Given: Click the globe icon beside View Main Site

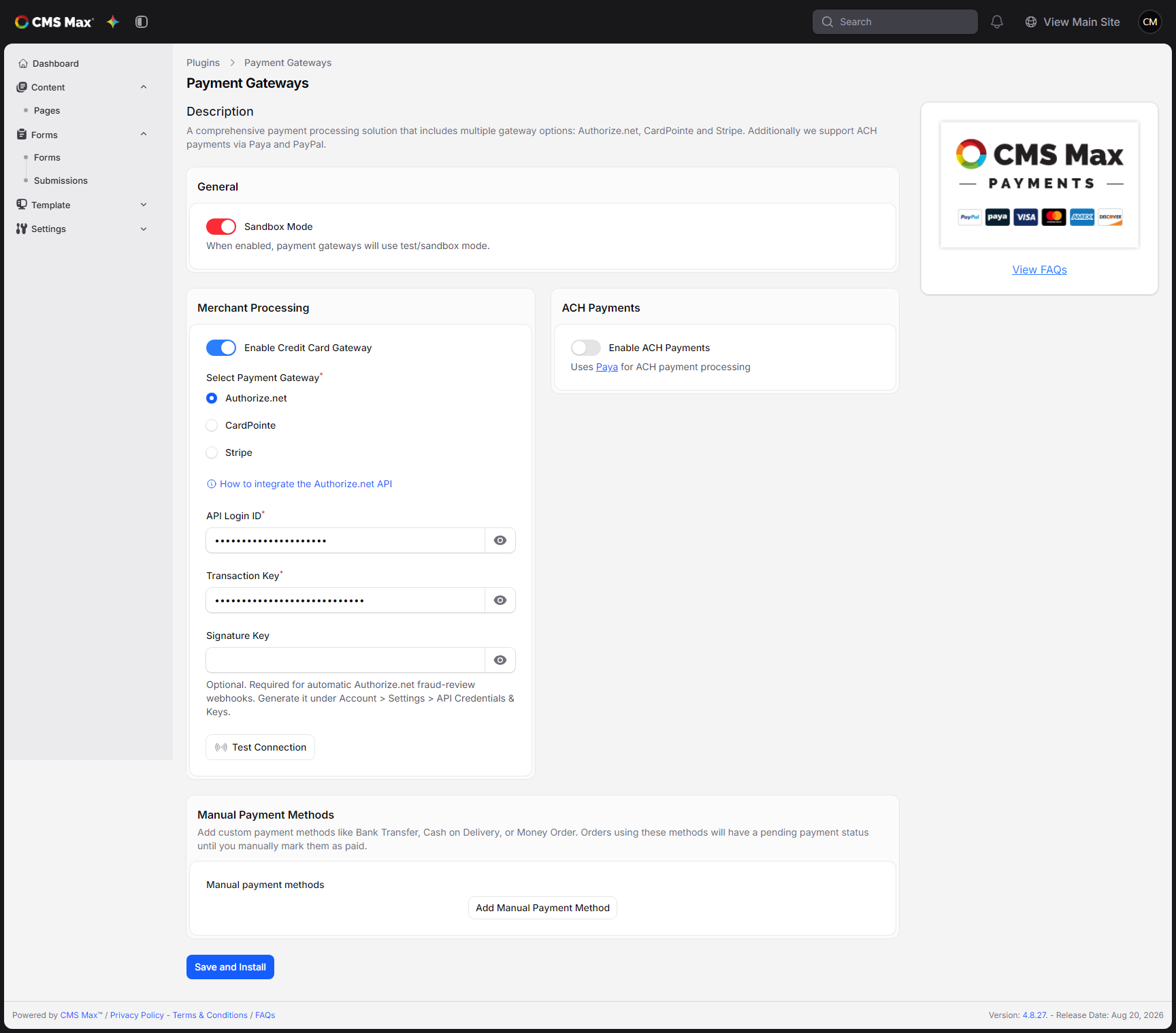Looking at the screenshot, I should [1031, 22].
